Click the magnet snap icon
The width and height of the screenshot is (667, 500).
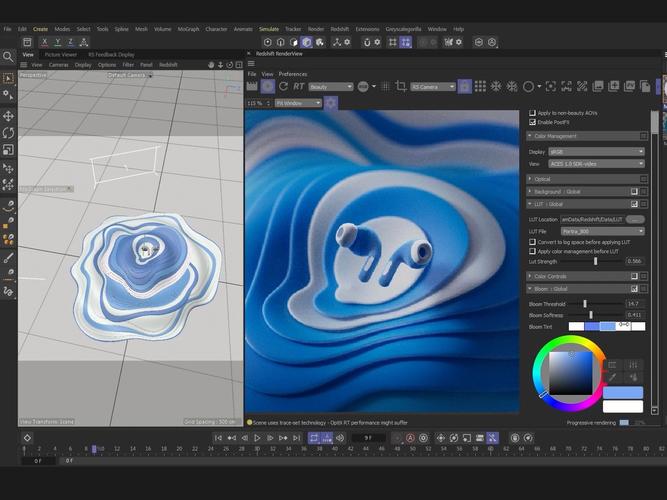coord(367,42)
